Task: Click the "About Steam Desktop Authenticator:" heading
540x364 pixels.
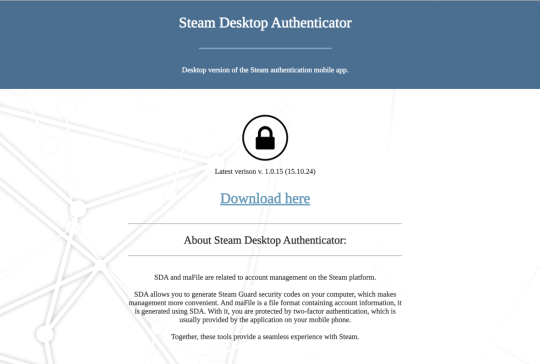Action: [x=265, y=240]
